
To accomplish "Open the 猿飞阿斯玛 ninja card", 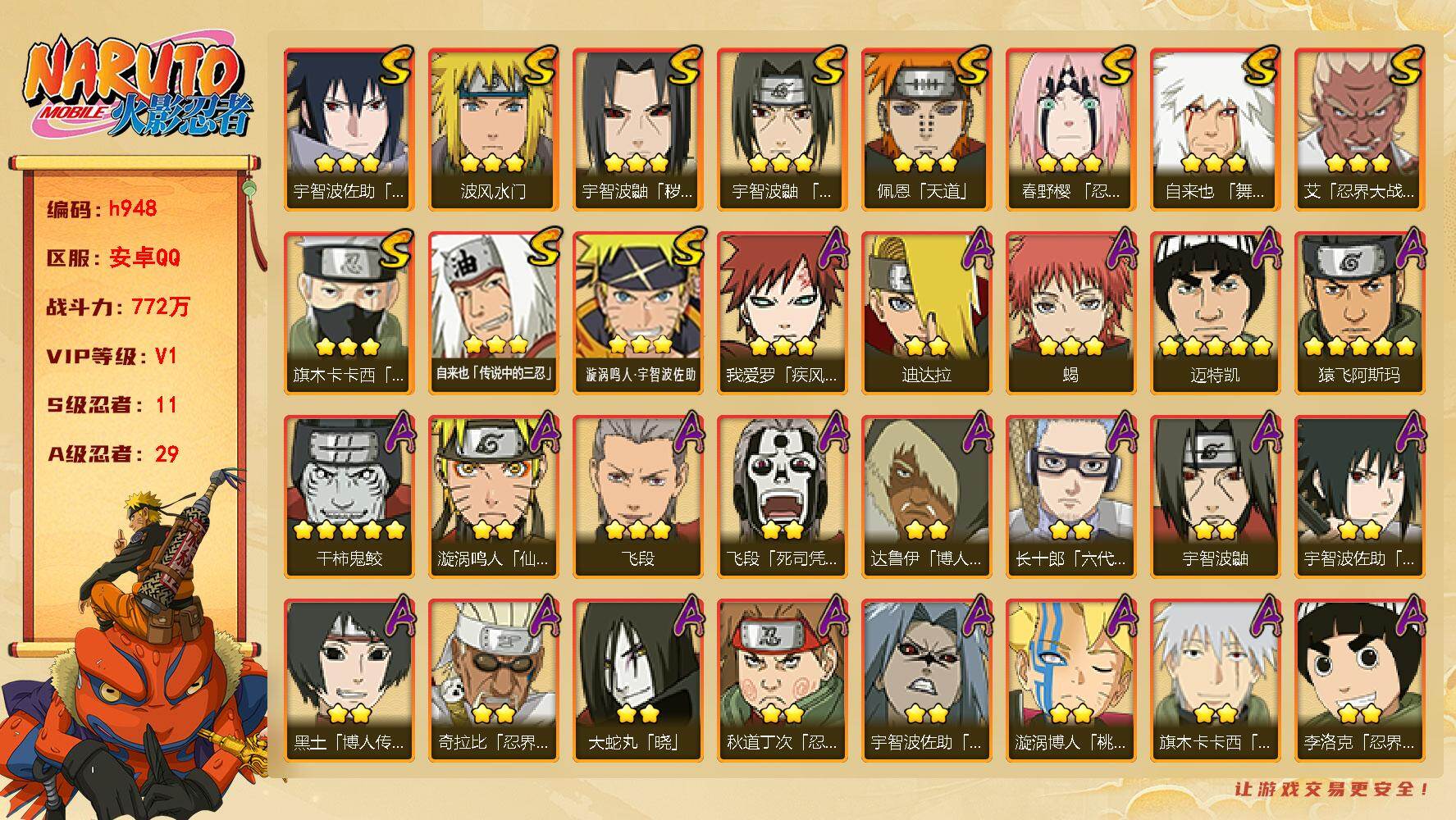I will pyautogui.click(x=1359, y=313).
